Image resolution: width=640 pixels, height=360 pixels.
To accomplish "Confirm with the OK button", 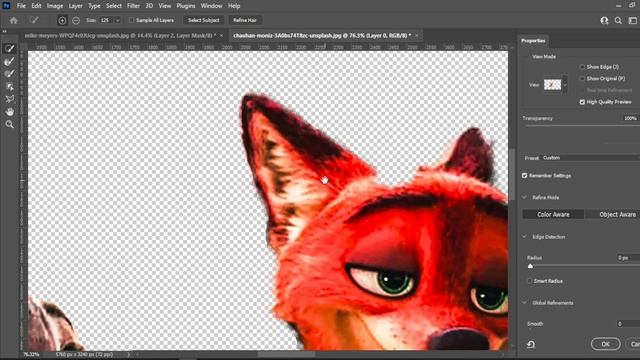I will click(x=605, y=344).
